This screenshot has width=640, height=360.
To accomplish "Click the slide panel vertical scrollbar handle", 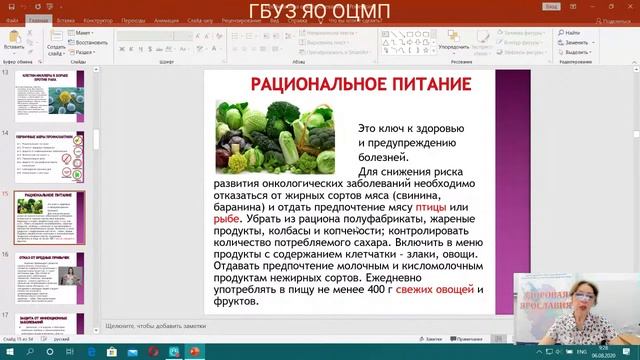I will (x=96, y=140).
